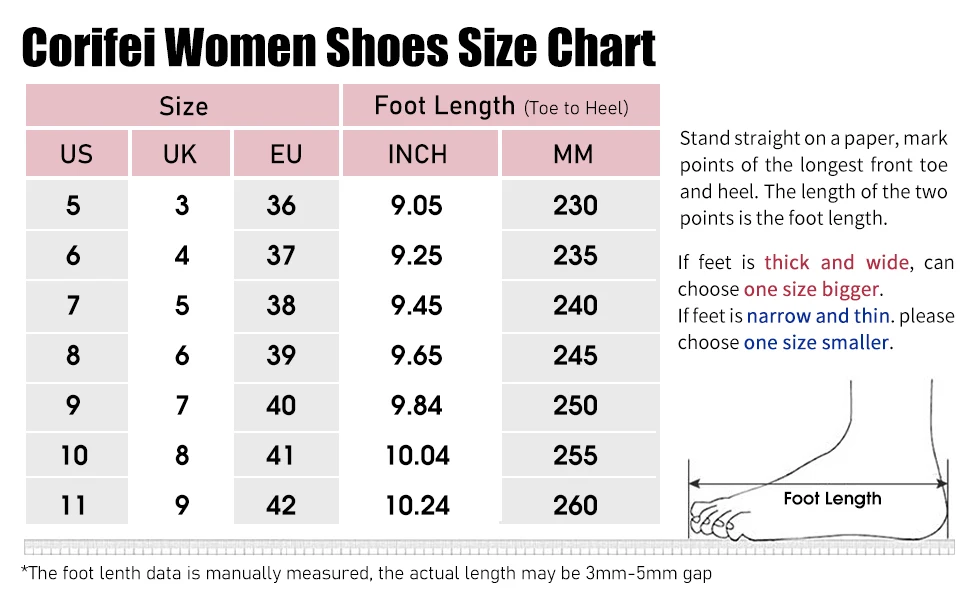
Task: Click the ruler strip below the table
Action: (489, 547)
